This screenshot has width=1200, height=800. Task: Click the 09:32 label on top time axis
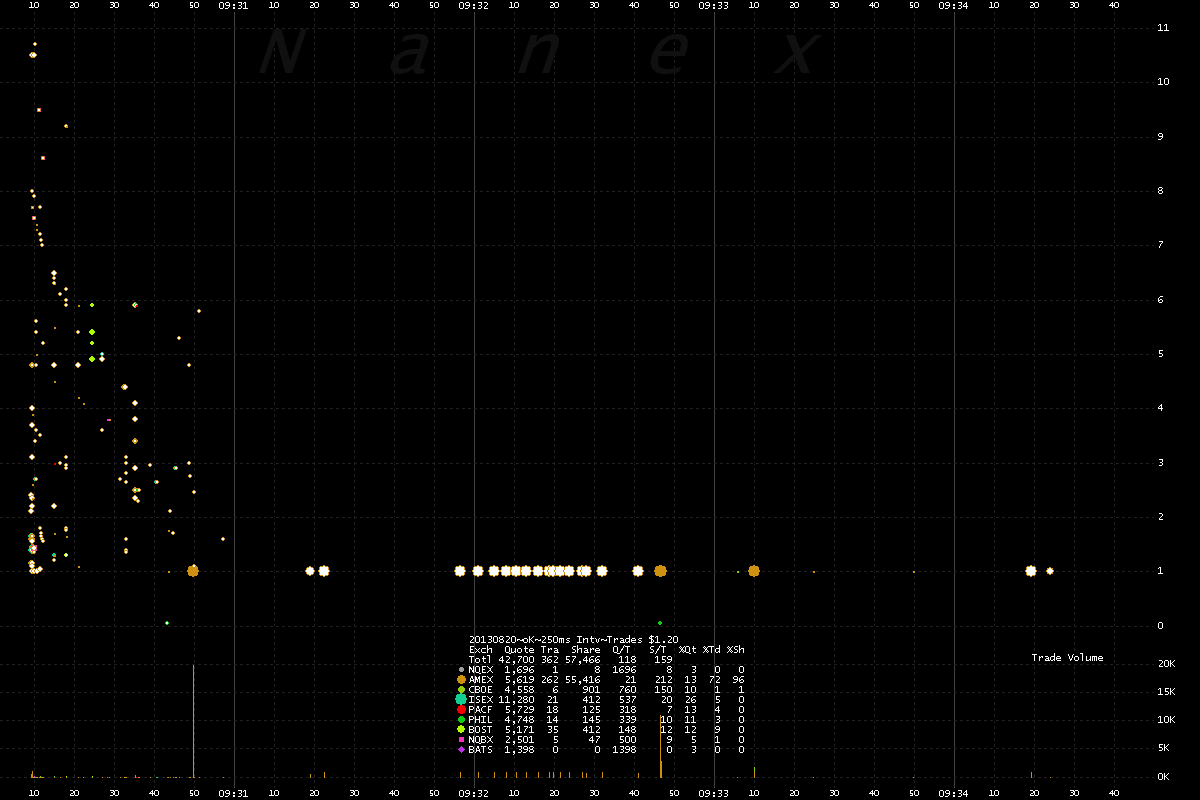(x=474, y=5)
